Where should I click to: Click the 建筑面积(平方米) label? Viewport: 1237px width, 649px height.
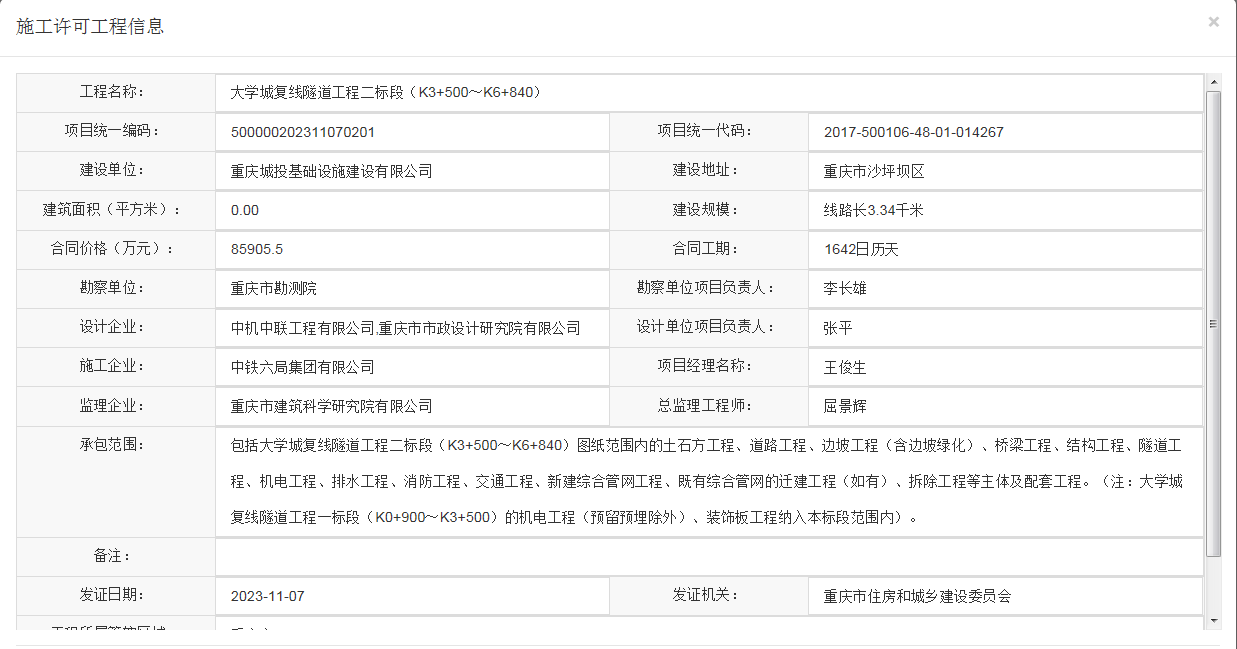point(113,209)
